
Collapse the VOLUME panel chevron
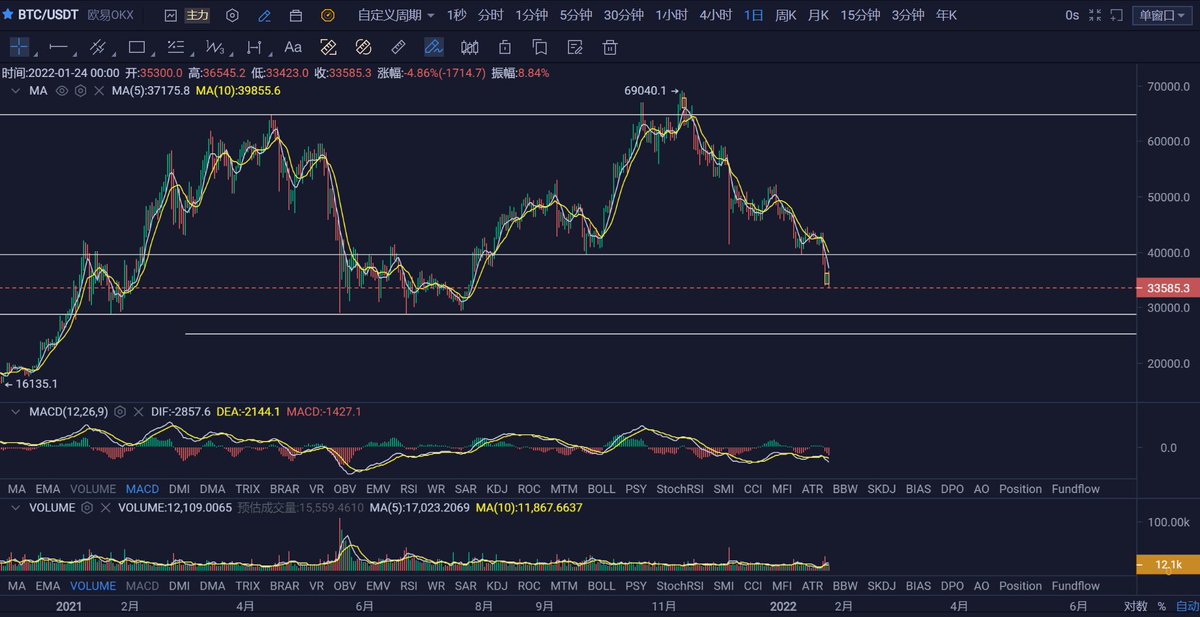click(x=14, y=508)
